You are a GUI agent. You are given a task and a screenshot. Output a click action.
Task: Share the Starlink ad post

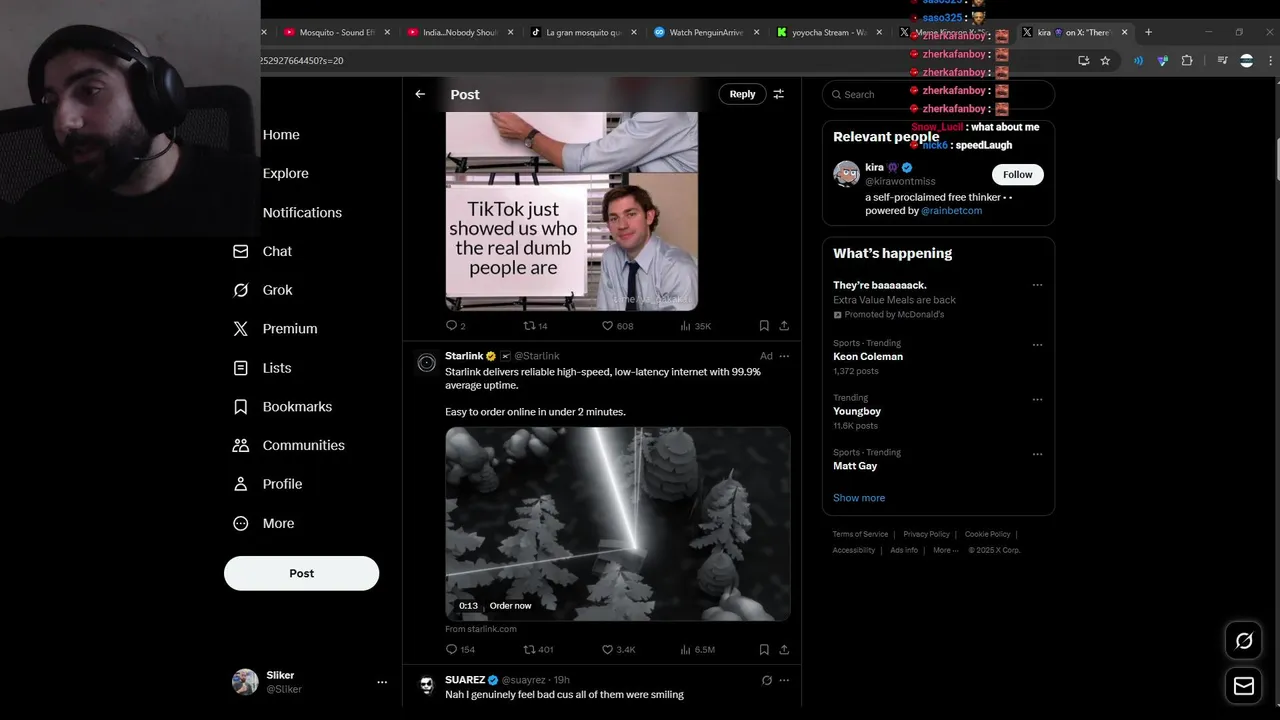pyautogui.click(x=784, y=650)
